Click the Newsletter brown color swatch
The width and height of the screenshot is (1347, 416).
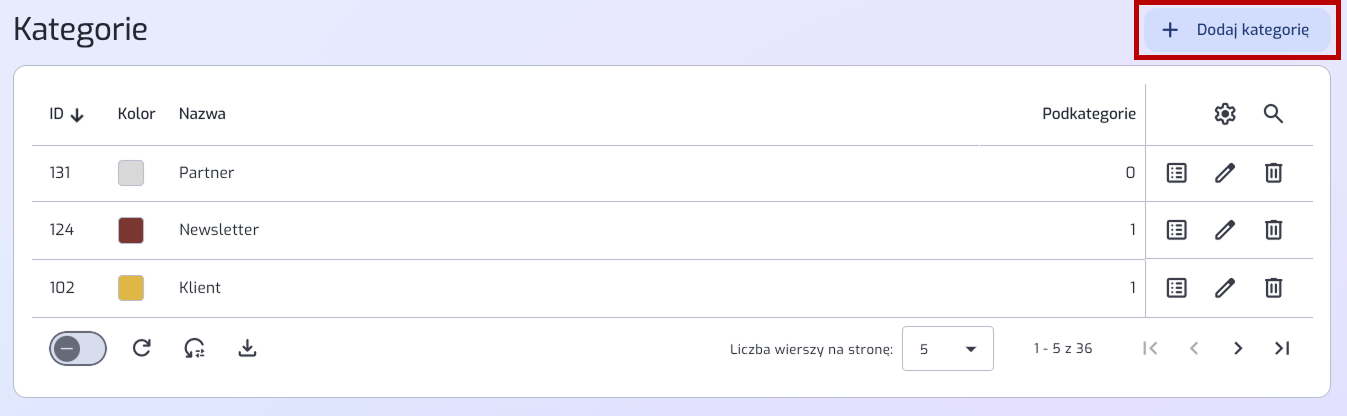pos(131,230)
